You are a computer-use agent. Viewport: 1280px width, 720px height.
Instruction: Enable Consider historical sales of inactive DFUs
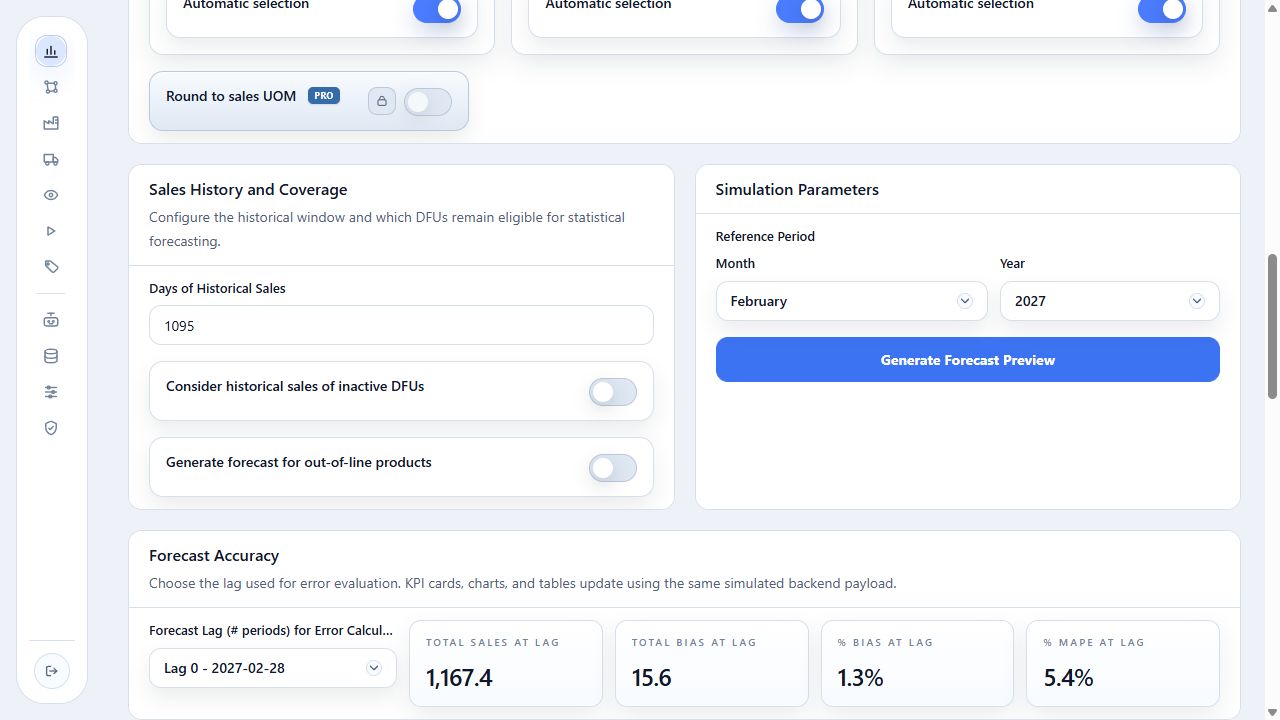[x=613, y=392]
